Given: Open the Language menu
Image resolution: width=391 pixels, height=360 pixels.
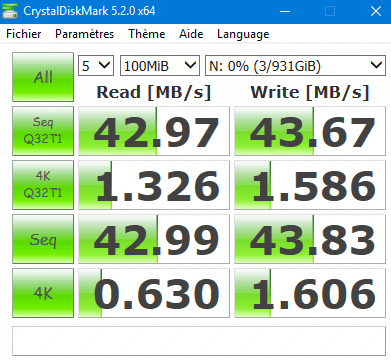Looking at the screenshot, I should [x=243, y=34].
